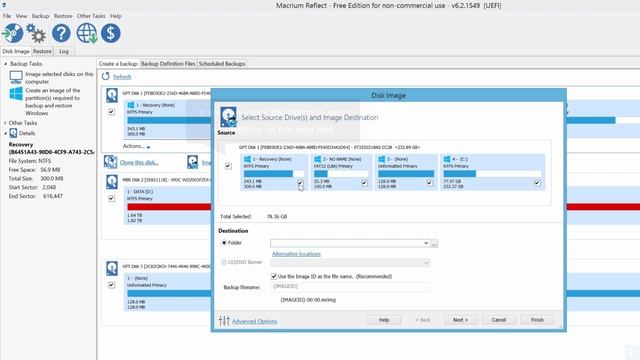Screen dimensions: 640x360
Task: Select the Folder destination radio button
Action: click(224, 242)
